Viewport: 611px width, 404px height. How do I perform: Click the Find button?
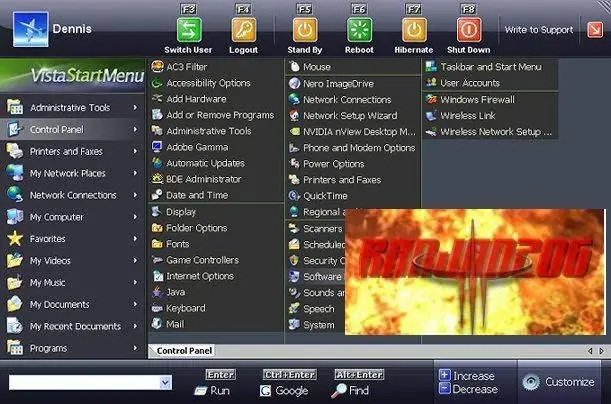tap(350, 390)
